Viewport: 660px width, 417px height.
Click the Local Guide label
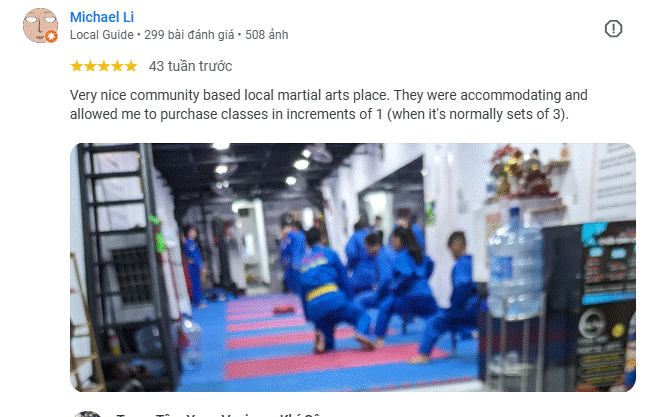[x=101, y=35]
